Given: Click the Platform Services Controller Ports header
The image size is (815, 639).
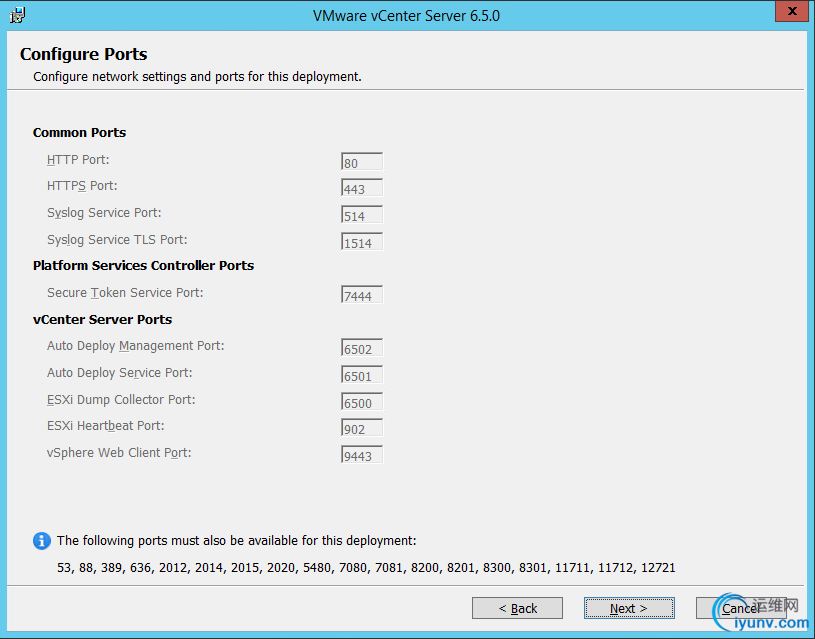Looking at the screenshot, I should (143, 266).
